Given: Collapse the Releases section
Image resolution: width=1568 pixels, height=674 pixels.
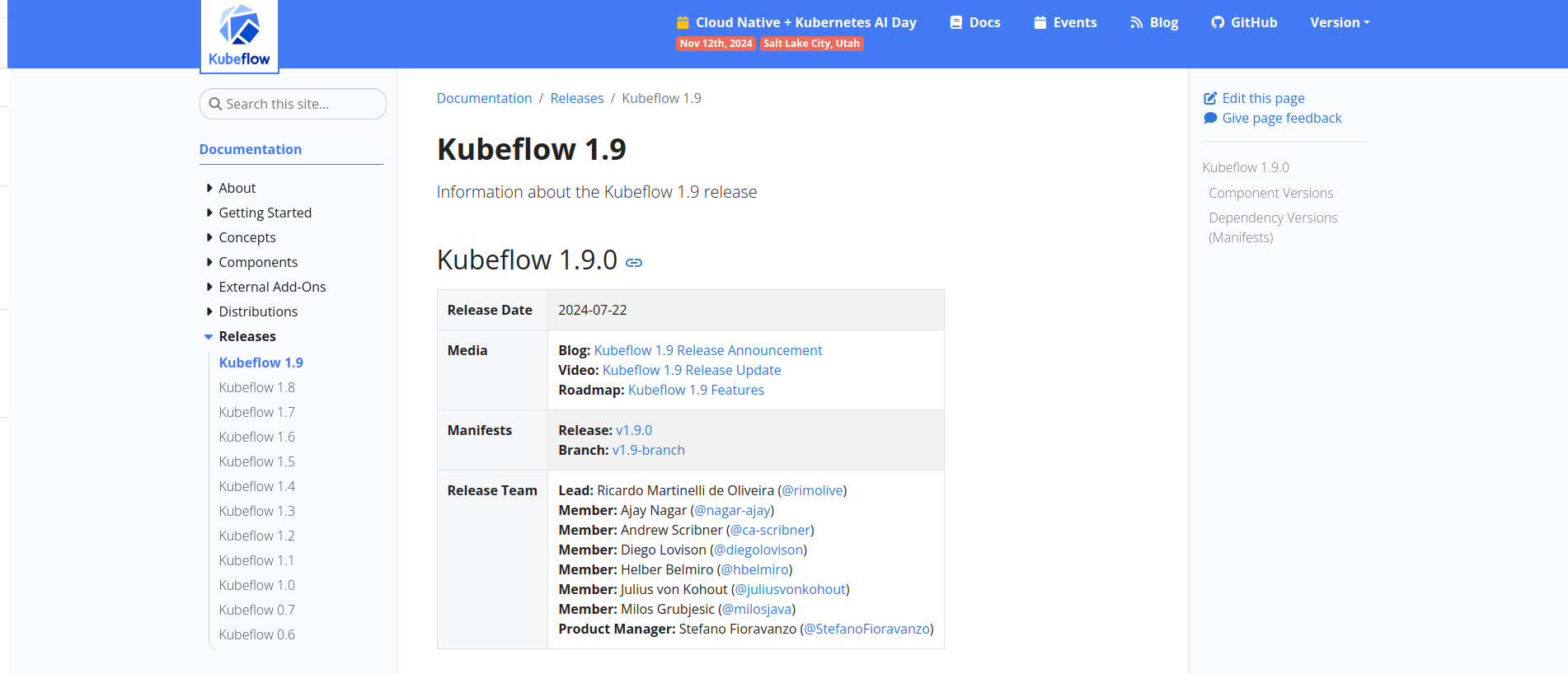Looking at the screenshot, I should pyautogui.click(x=209, y=336).
